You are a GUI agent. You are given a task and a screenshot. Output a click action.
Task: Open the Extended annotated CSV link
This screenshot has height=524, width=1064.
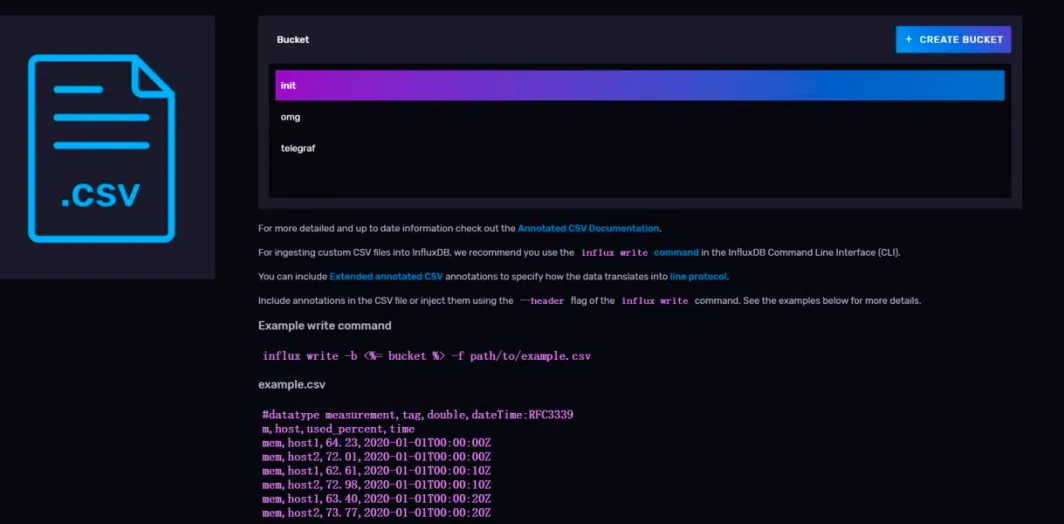pos(386,276)
